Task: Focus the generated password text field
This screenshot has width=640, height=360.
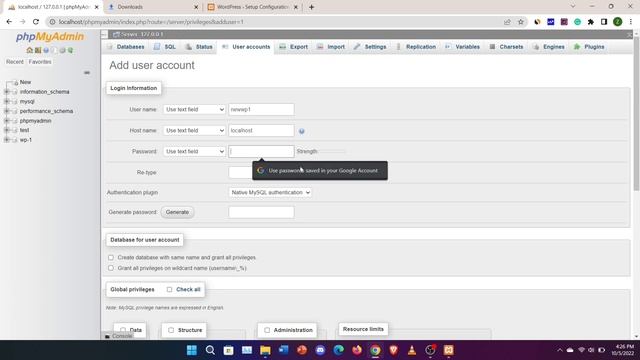Action: click(x=261, y=212)
